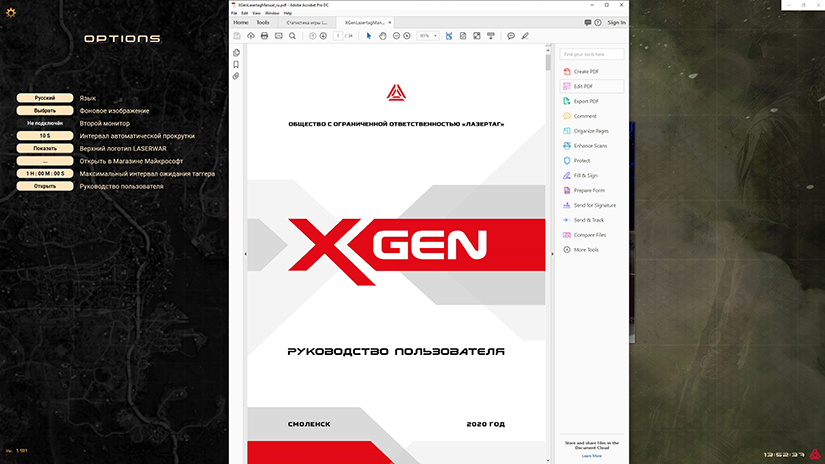Click Выбрать for background image
Image resolution: width=825 pixels, height=464 pixels.
coord(45,110)
